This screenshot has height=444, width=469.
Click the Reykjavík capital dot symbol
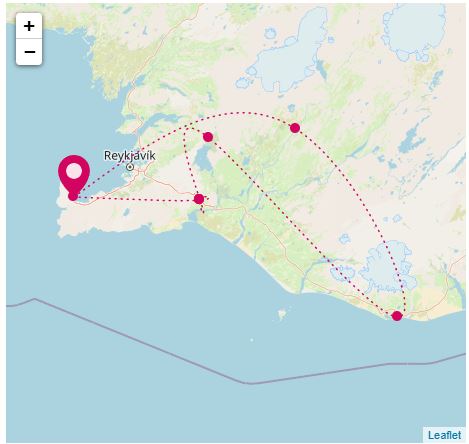pyautogui.click(x=130, y=167)
